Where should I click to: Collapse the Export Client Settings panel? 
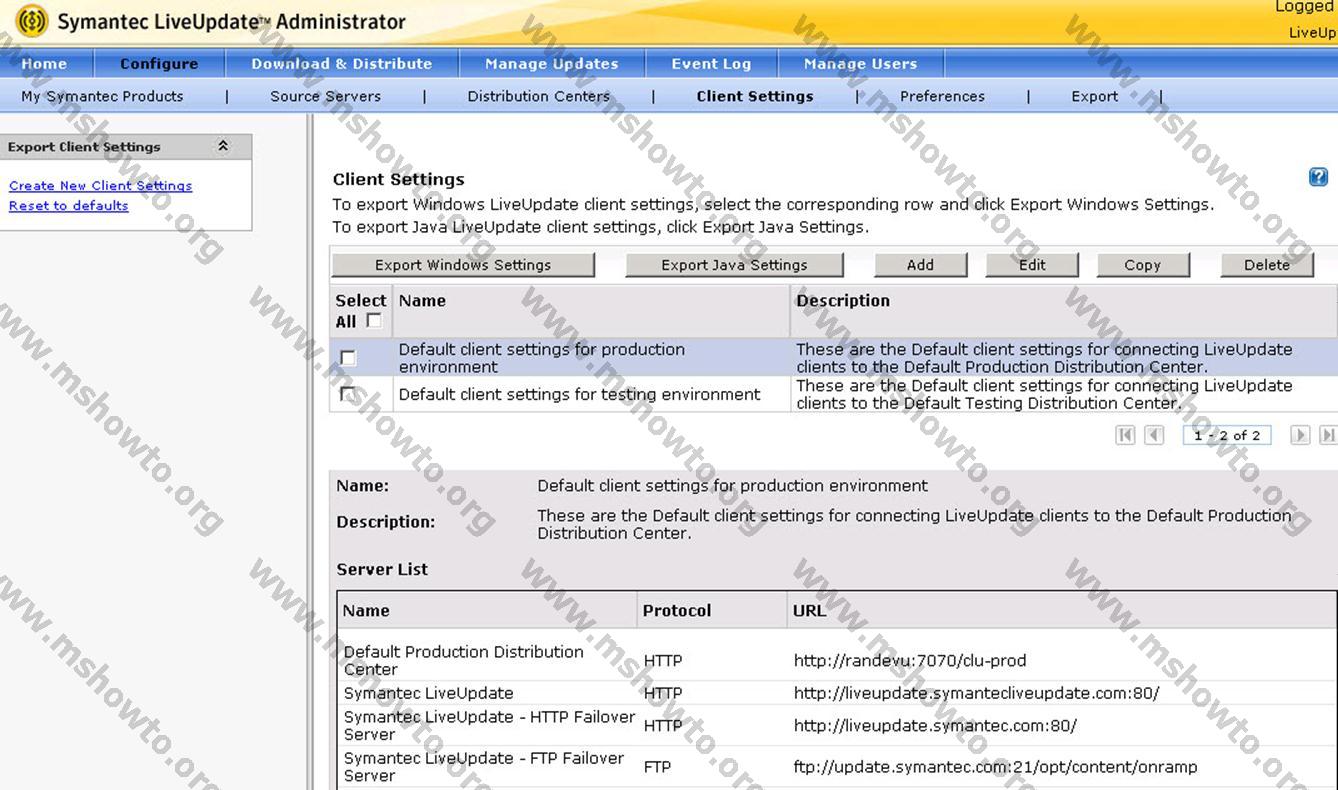point(223,146)
